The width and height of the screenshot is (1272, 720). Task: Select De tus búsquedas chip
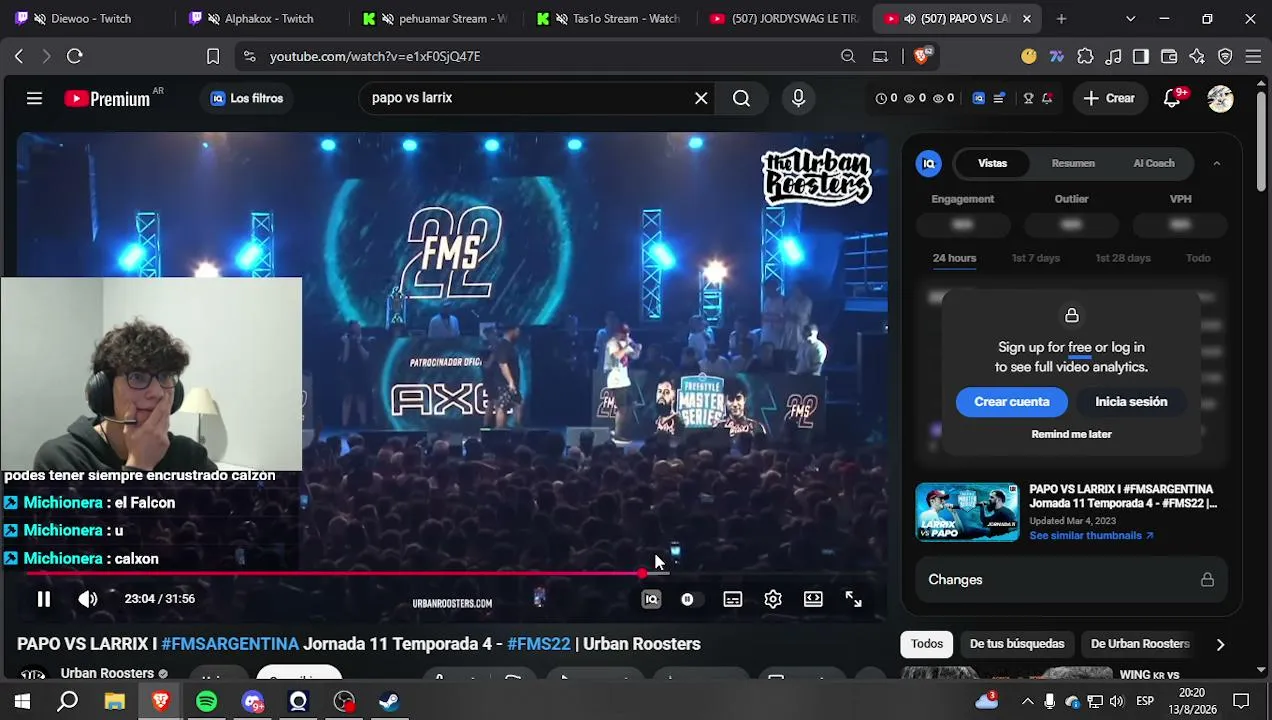[1017, 644]
